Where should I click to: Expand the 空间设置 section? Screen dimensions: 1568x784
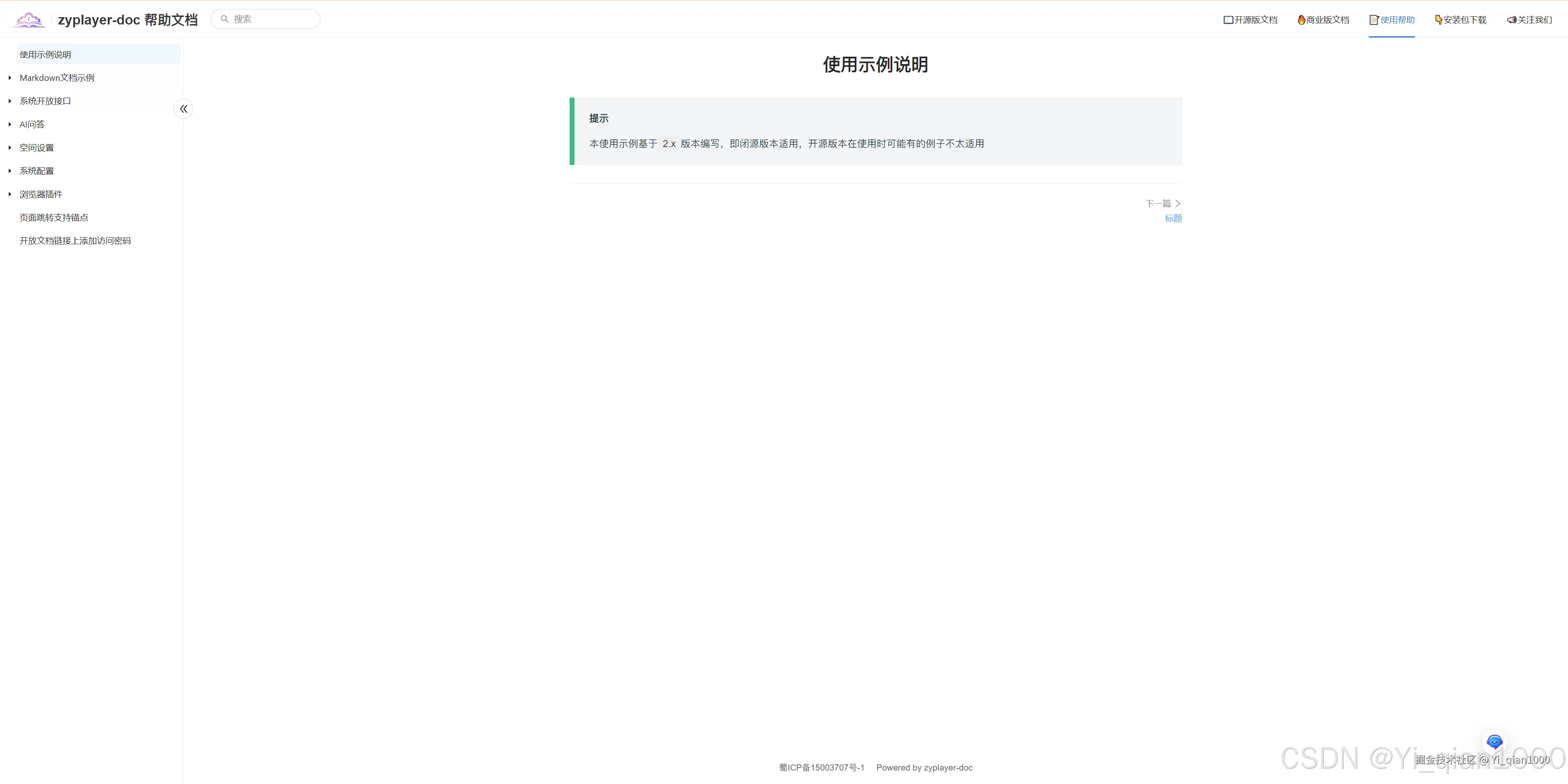coord(10,147)
